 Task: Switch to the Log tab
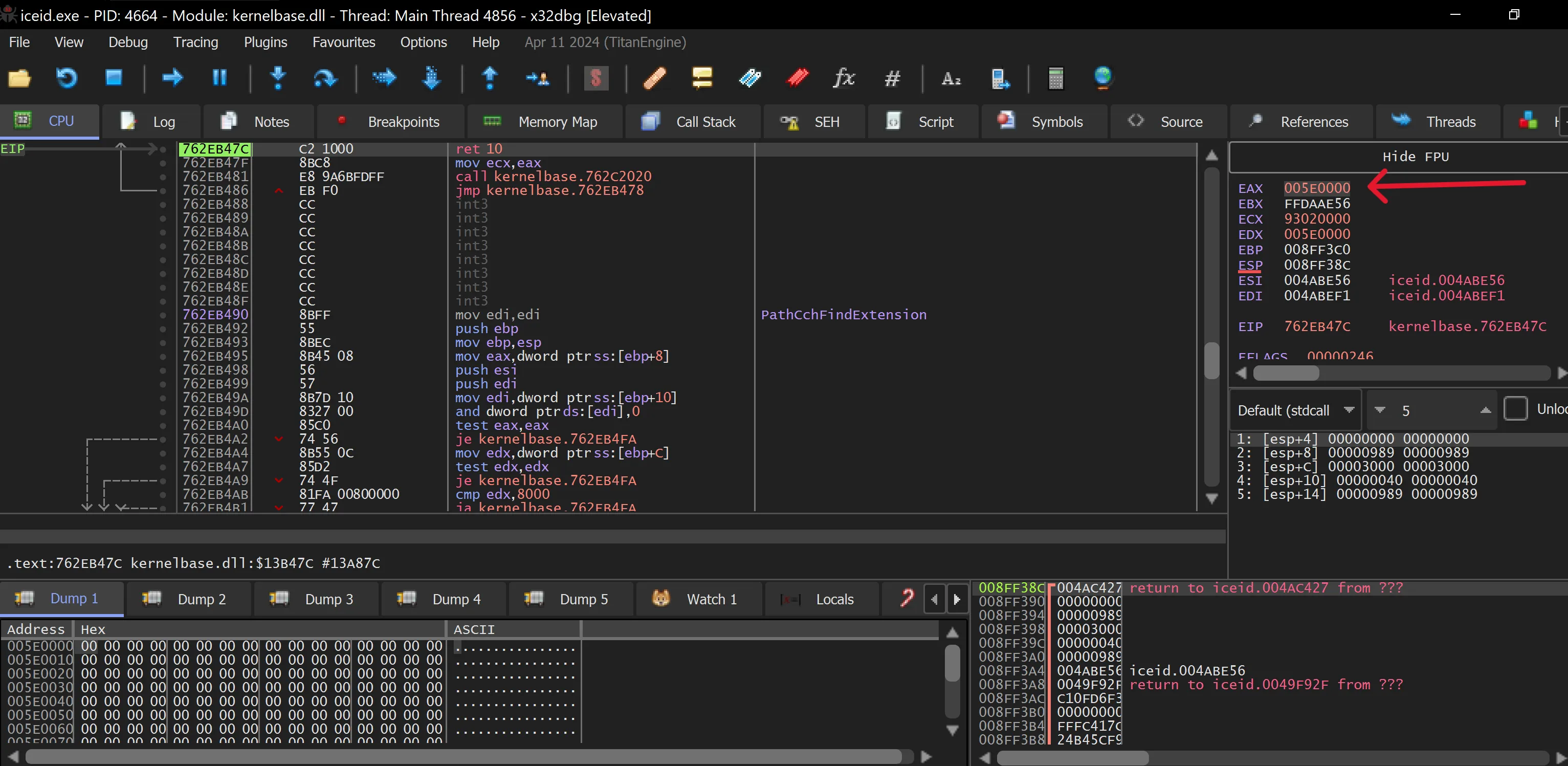click(x=151, y=122)
